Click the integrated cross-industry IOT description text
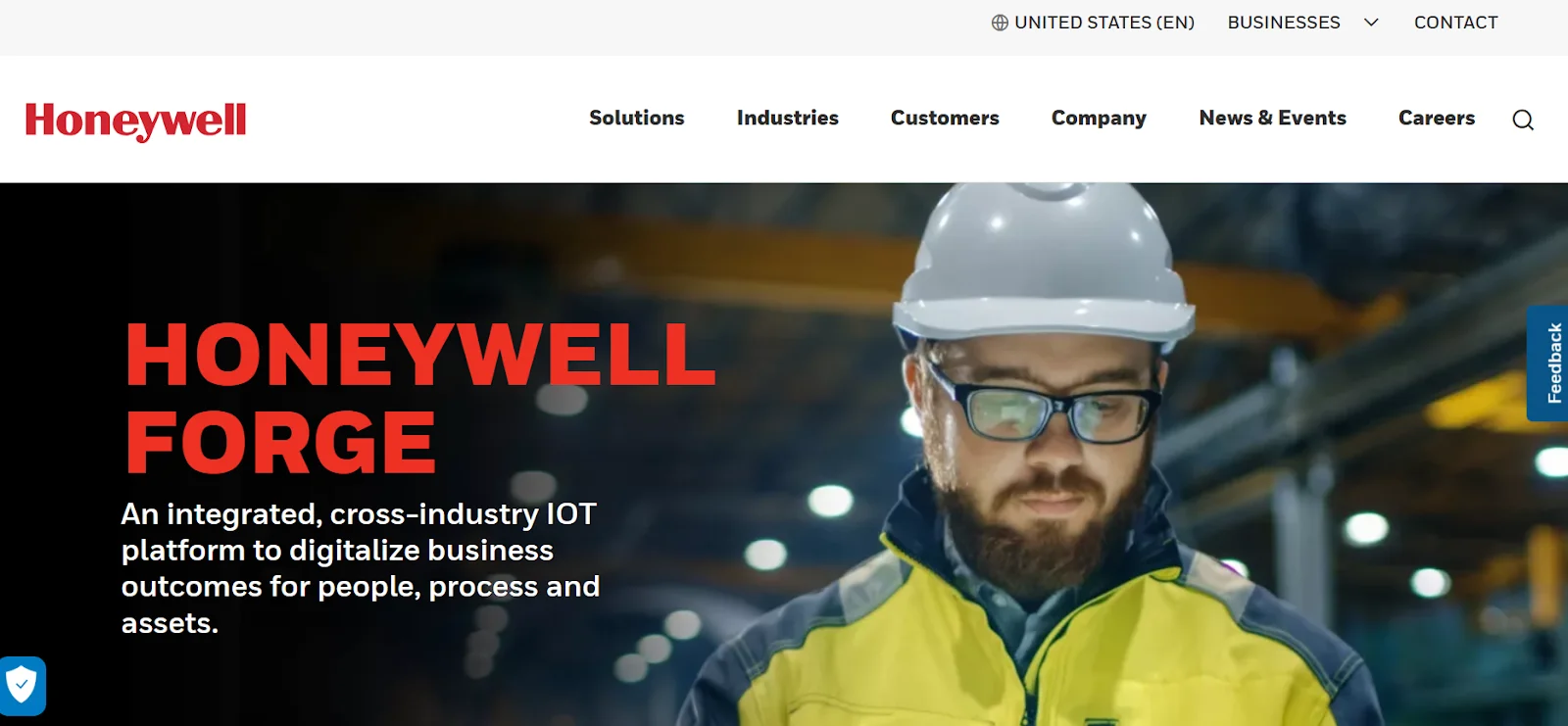Screen dimensions: 1568x726 tap(360, 568)
